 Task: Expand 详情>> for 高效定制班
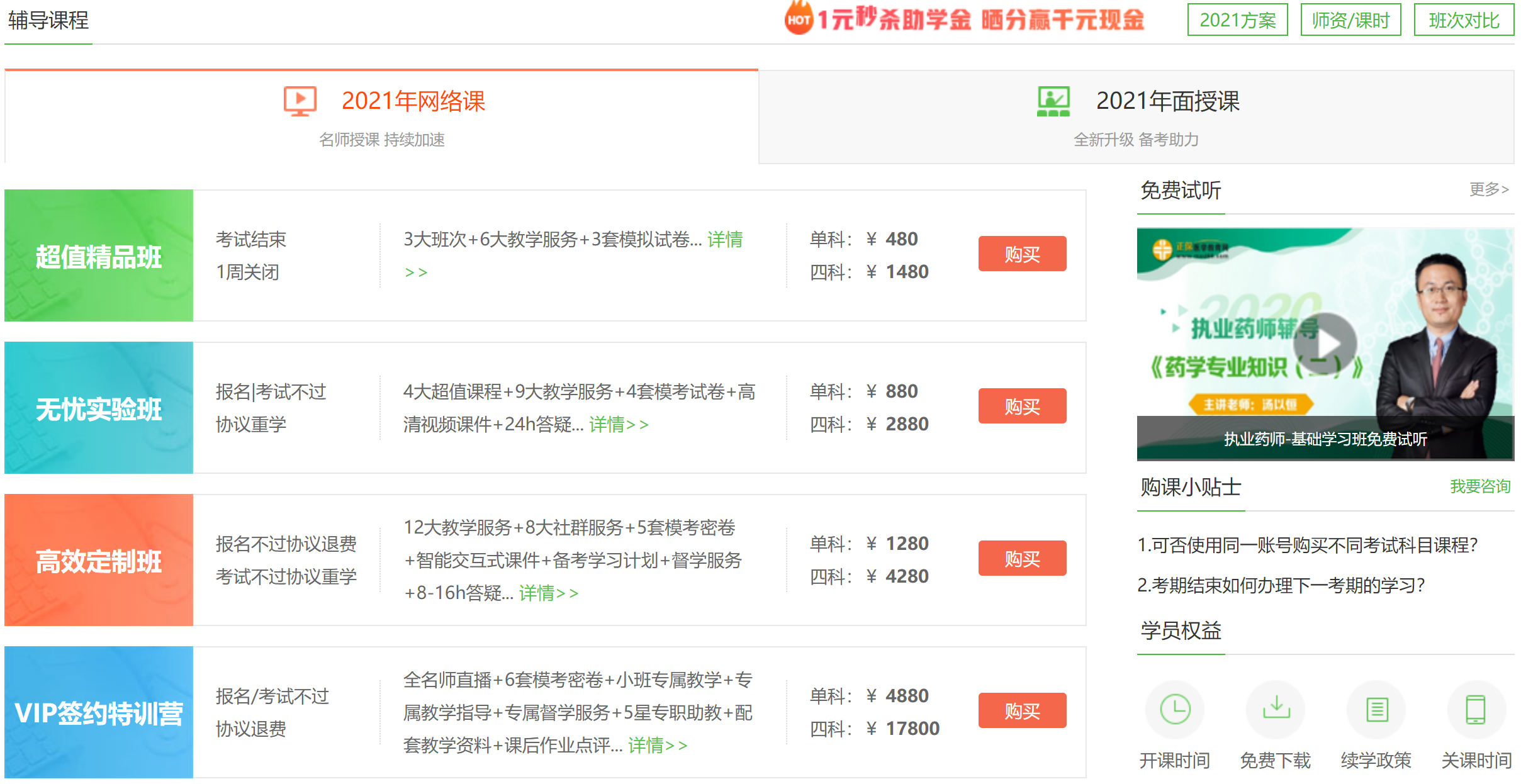(x=548, y=593)
